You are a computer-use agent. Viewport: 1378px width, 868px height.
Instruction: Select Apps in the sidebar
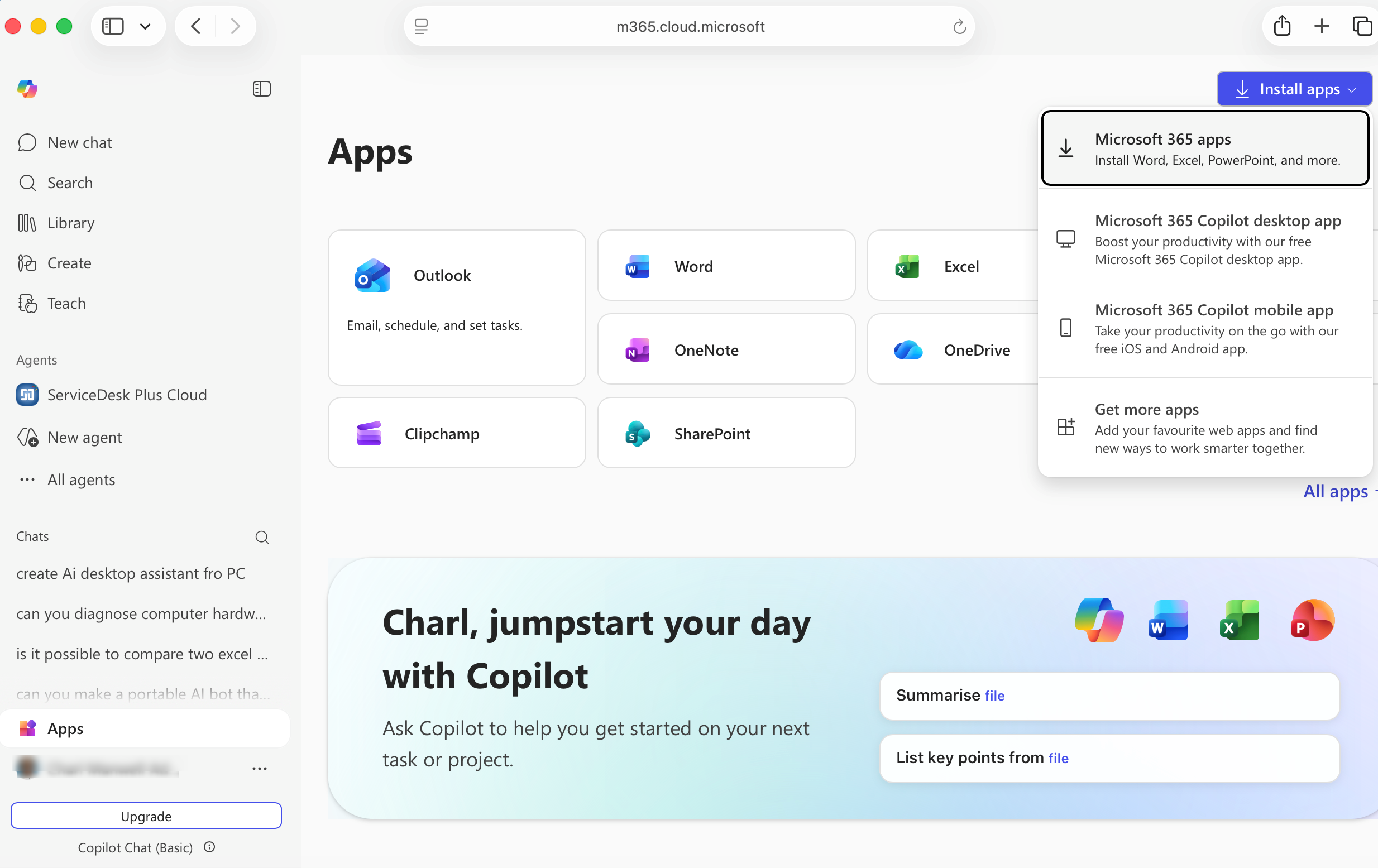pos(144,728)
